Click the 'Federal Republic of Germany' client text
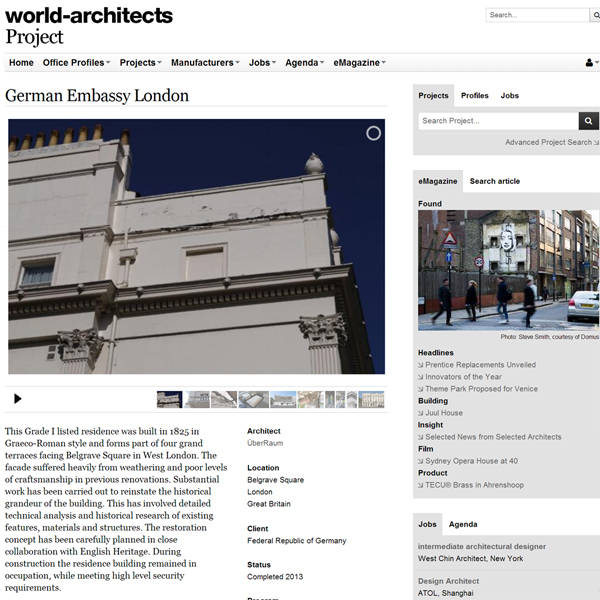 [297, 541]
